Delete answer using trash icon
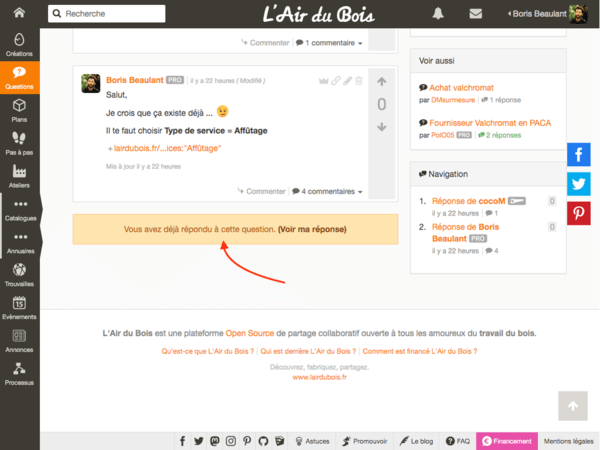The image size is (600, 450). coord(360,81)
